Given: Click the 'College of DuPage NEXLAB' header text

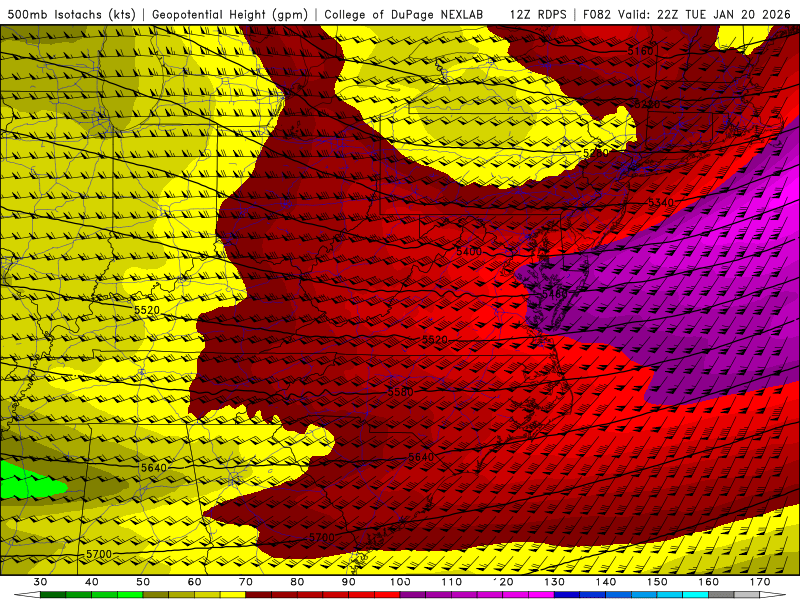Looking at the screenshot, I should coord(403,14).
